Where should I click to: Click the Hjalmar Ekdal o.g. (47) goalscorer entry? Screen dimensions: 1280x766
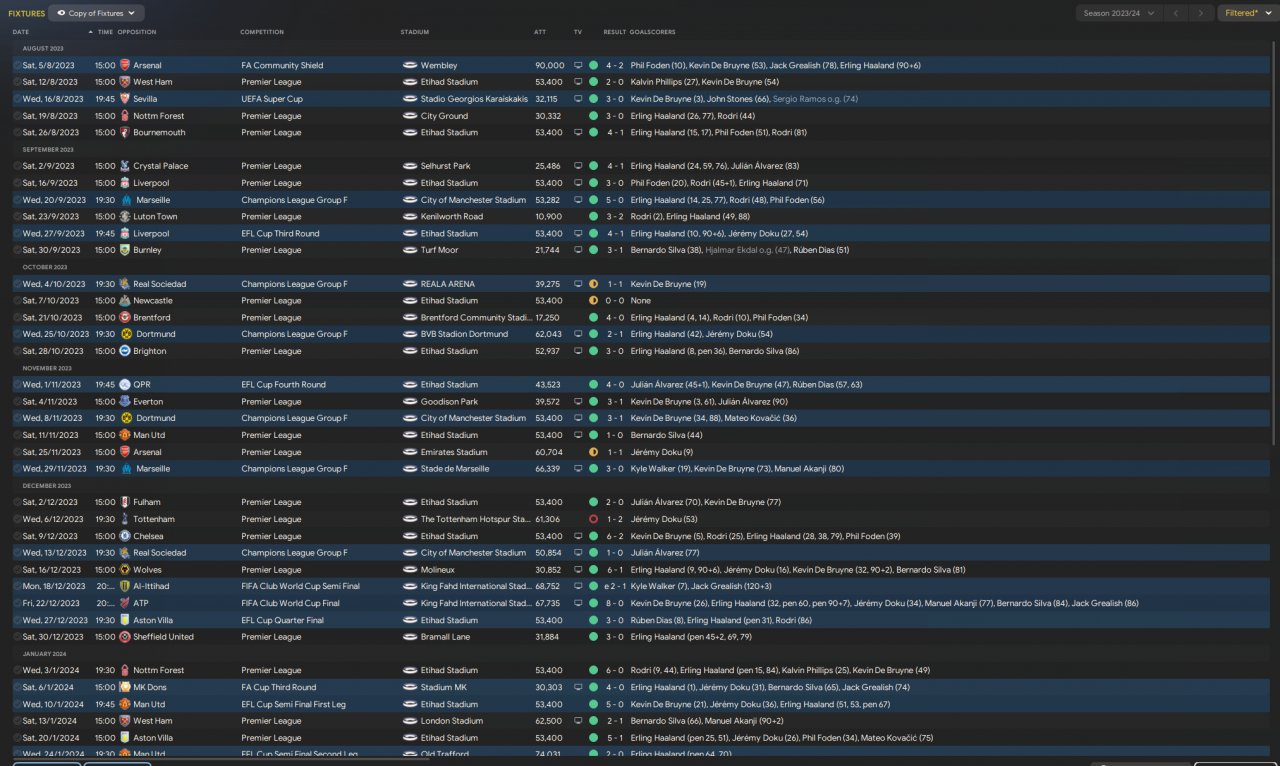(x=746, y=250)
